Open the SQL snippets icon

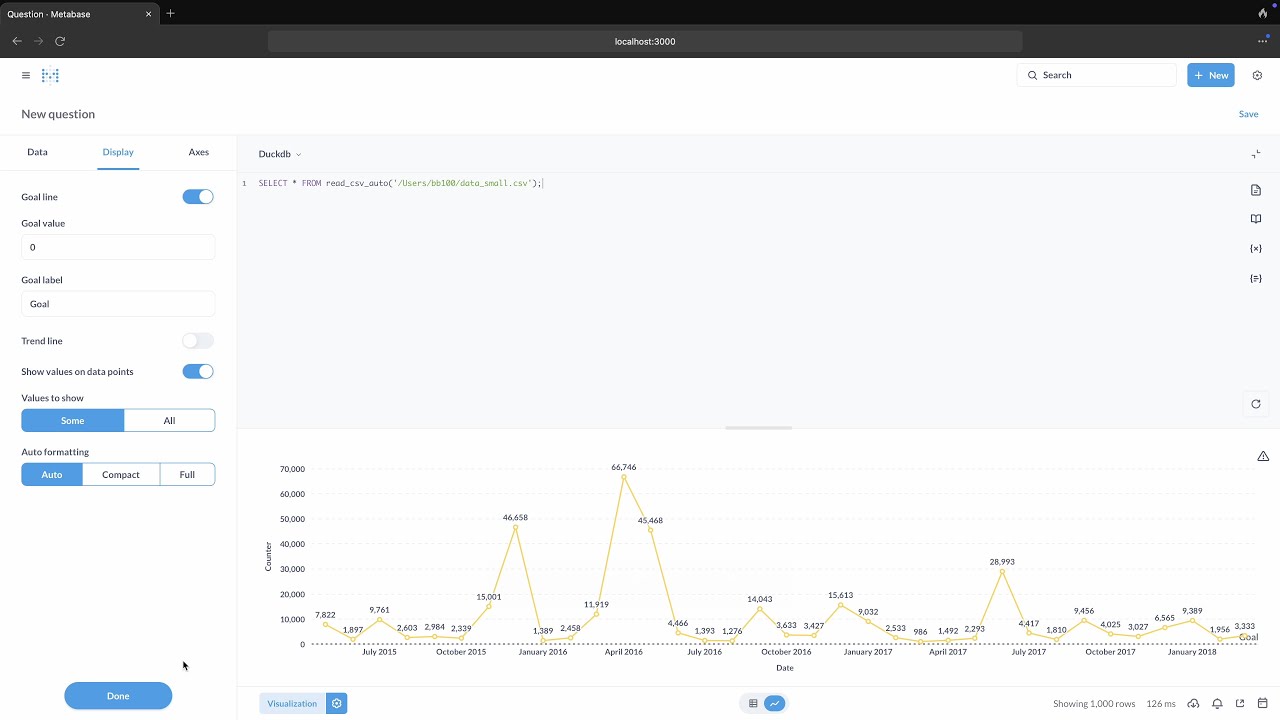click(x=1256, y=279)
